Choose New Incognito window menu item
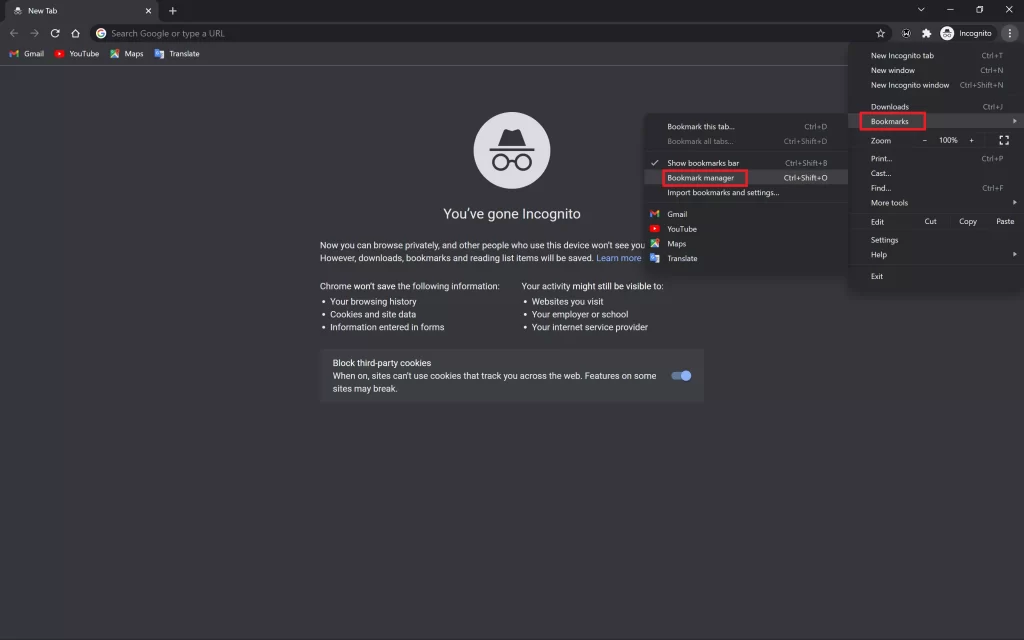 [936, 85]
